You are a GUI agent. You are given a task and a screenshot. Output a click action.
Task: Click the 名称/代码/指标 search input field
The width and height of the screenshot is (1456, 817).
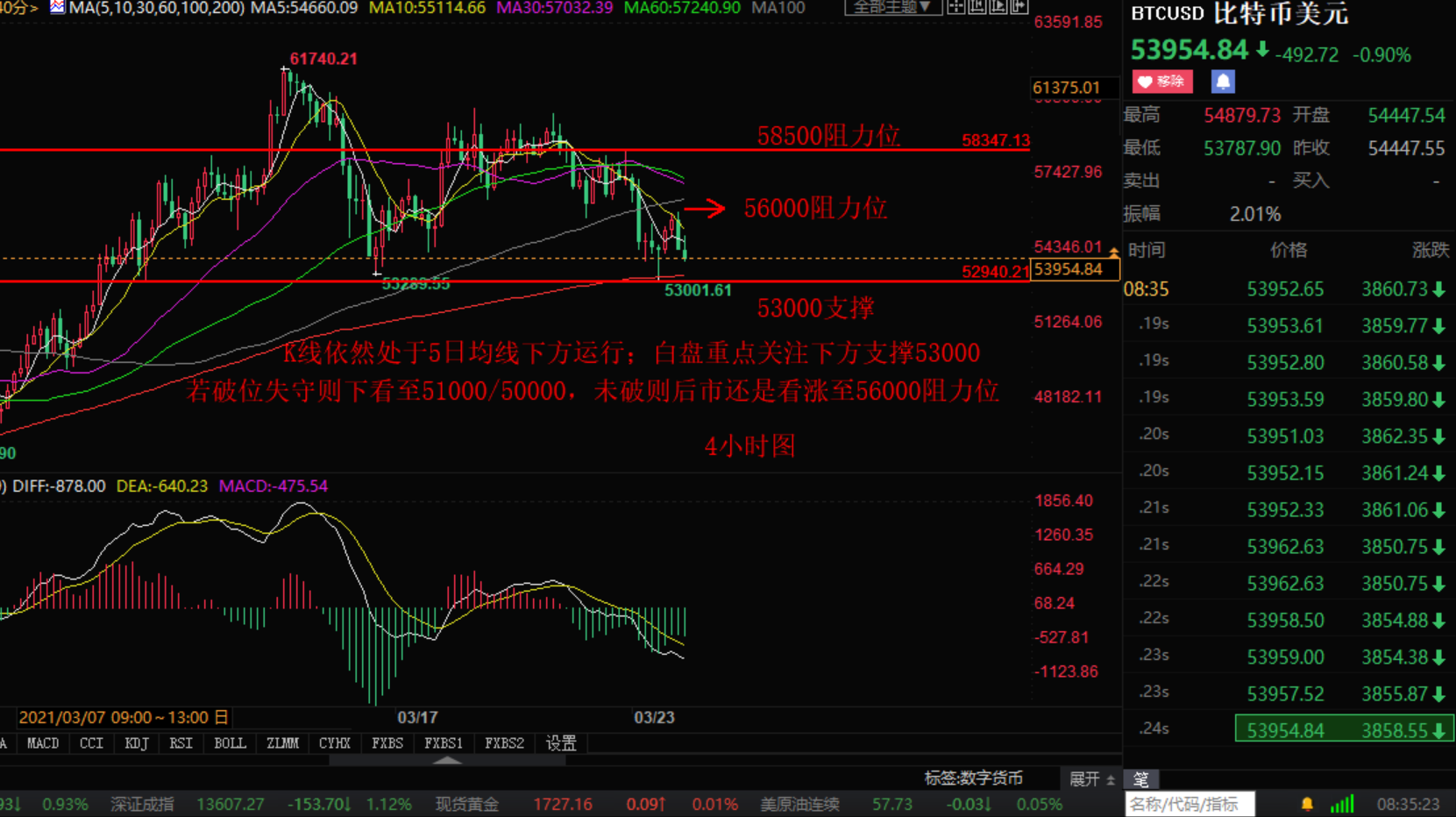coord(1190,804)
